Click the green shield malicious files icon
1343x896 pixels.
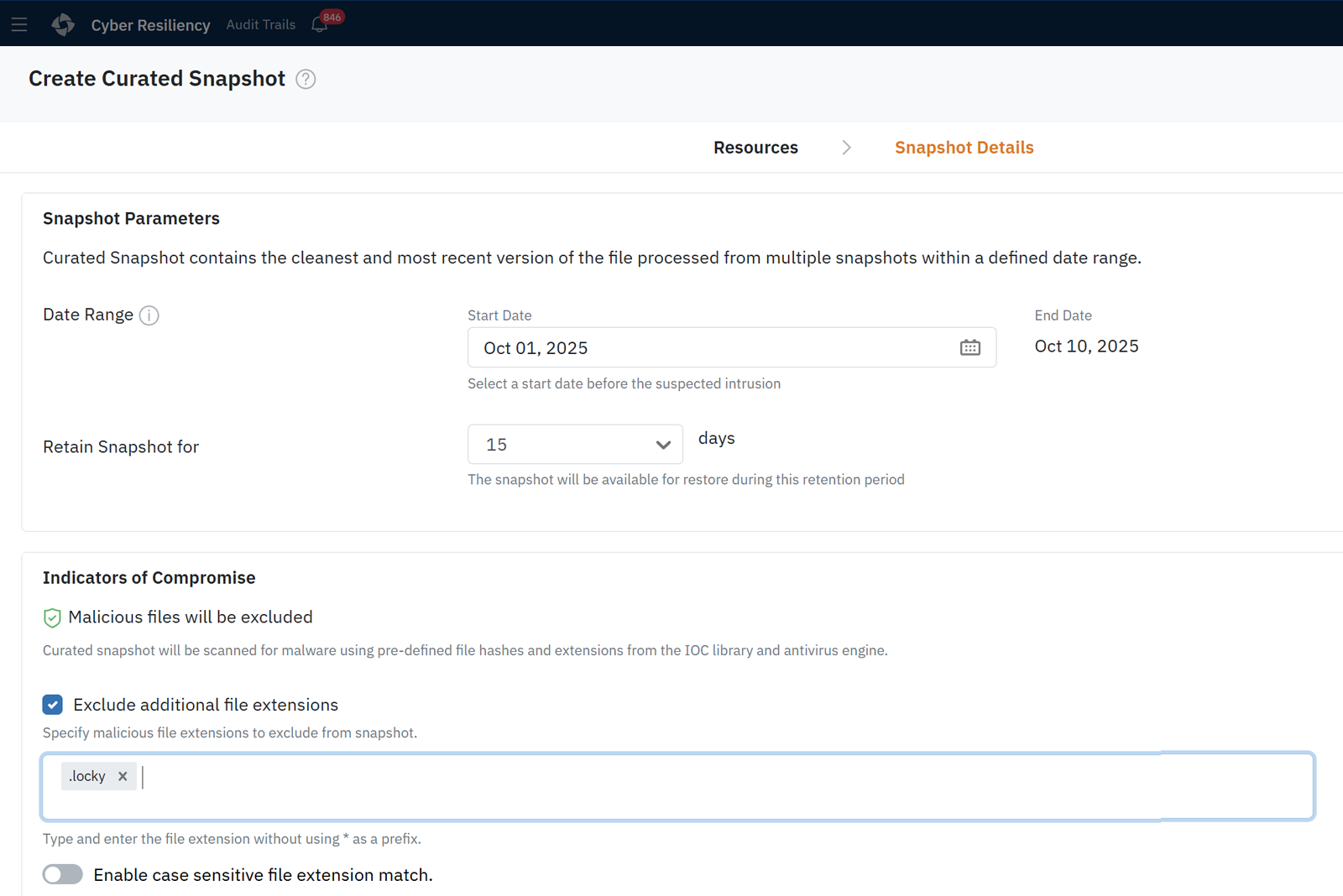point(52,618)
